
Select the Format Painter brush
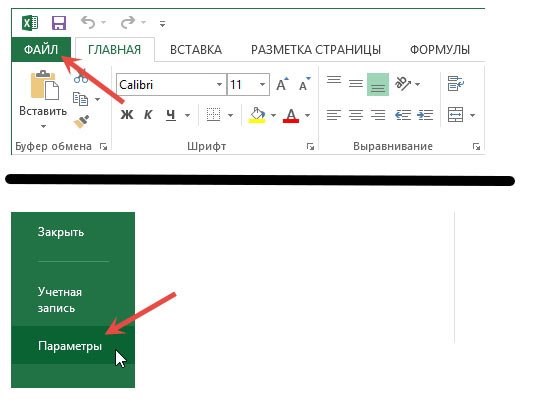pyautogui.click(x=82, y=121)
